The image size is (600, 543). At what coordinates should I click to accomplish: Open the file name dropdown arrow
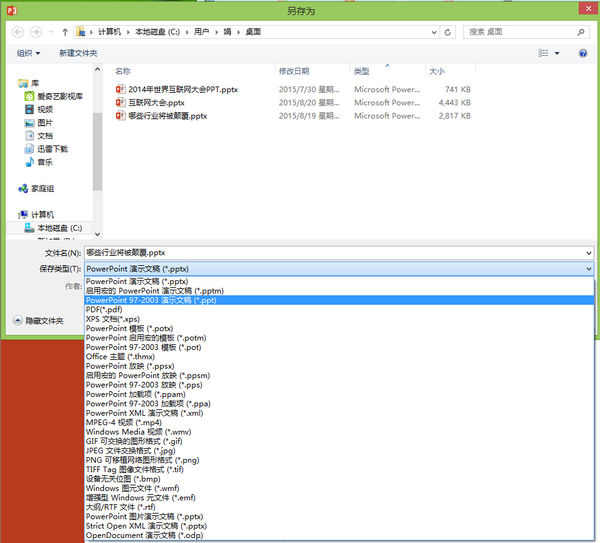589,253
